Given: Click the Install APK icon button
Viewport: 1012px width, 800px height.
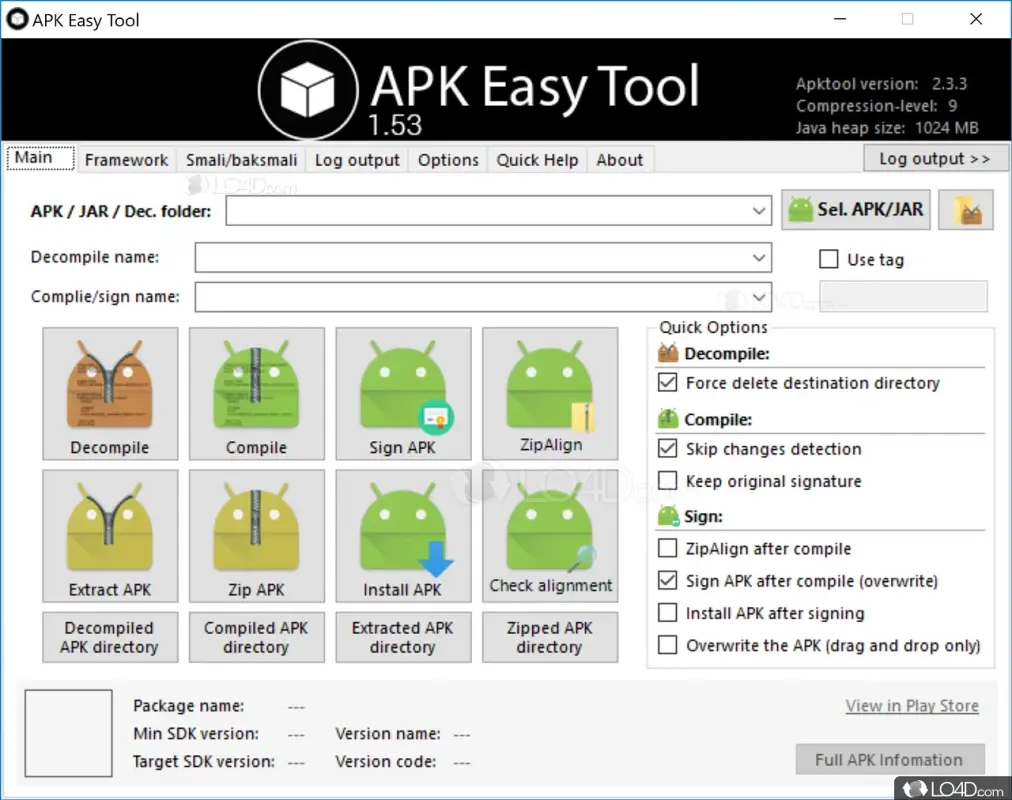Looking at the screenshot, I should pos(403,536).
